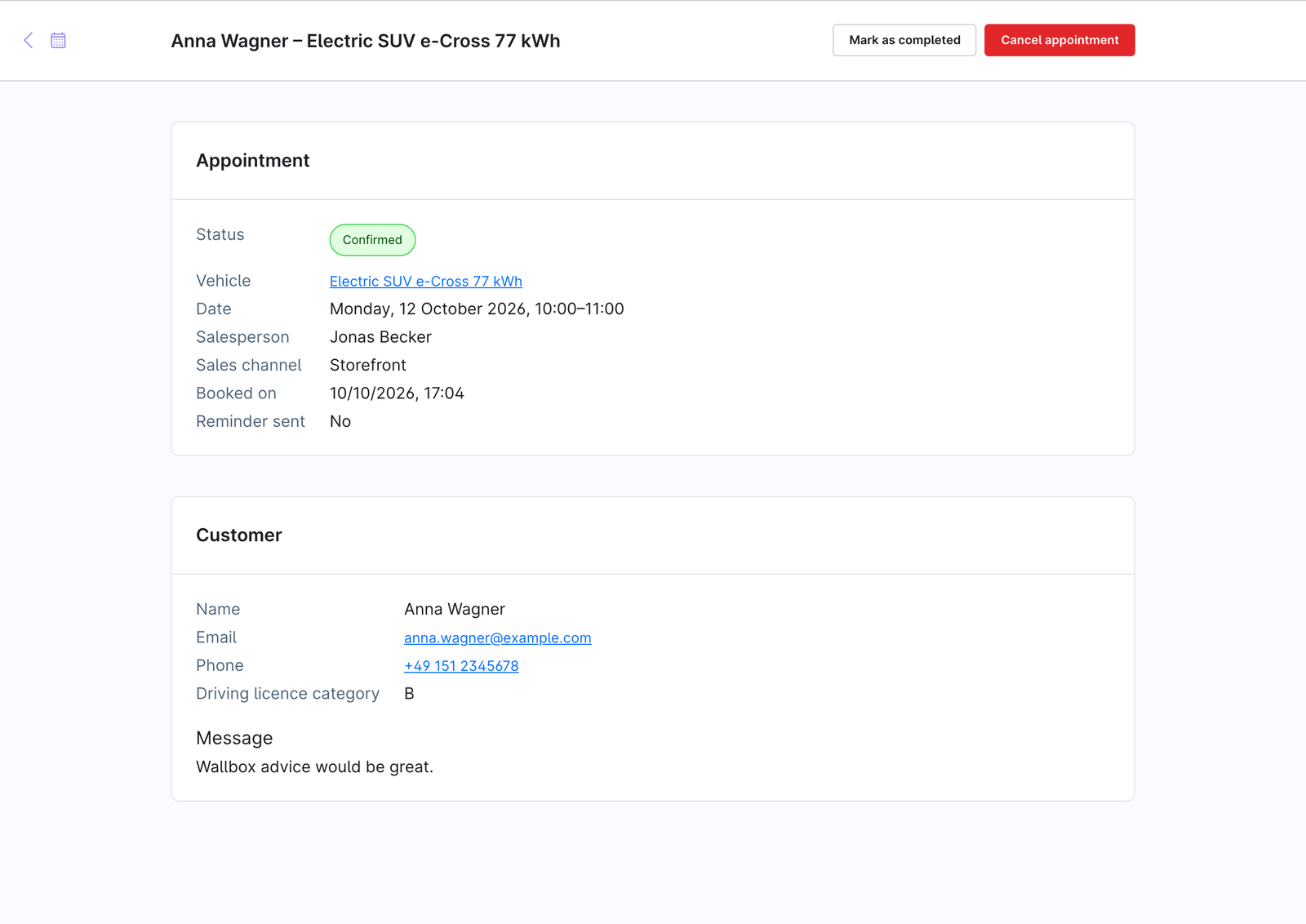
Task: Click the Vehicle field label
Action: (224, 281)
